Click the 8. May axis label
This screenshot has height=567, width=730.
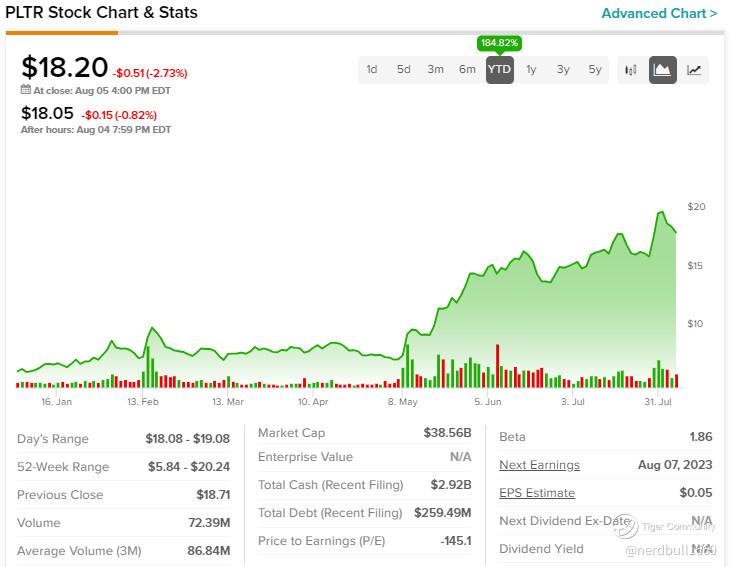(x=403, y=402)
